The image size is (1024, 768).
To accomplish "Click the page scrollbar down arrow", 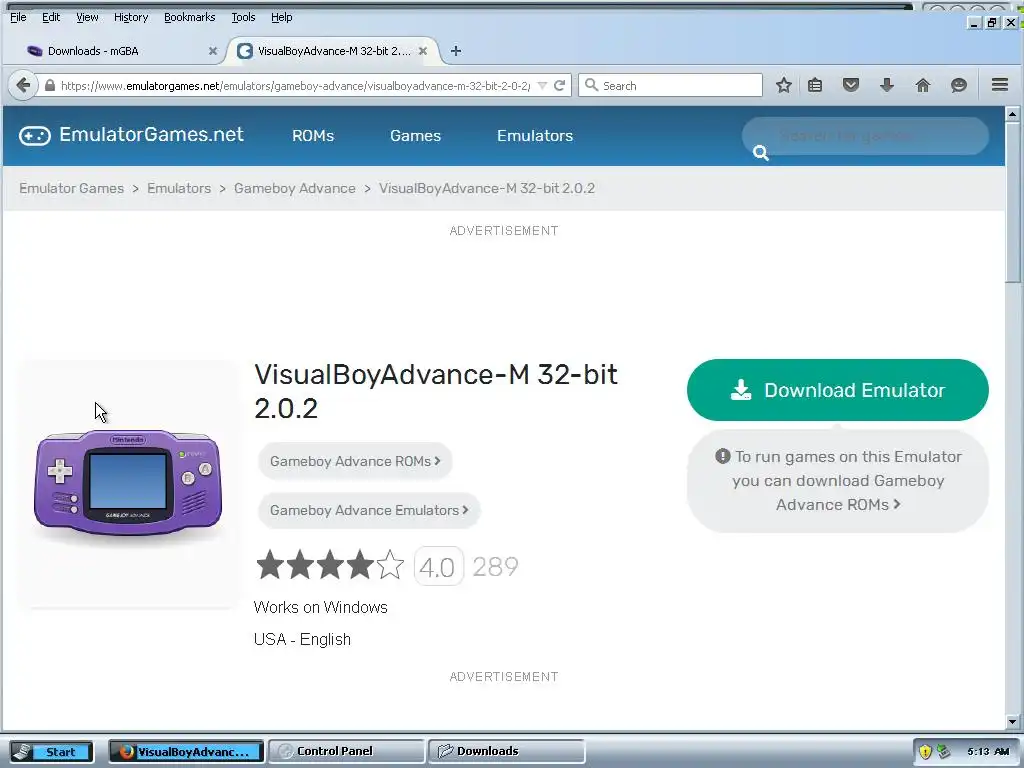I will click(1012, 722).
